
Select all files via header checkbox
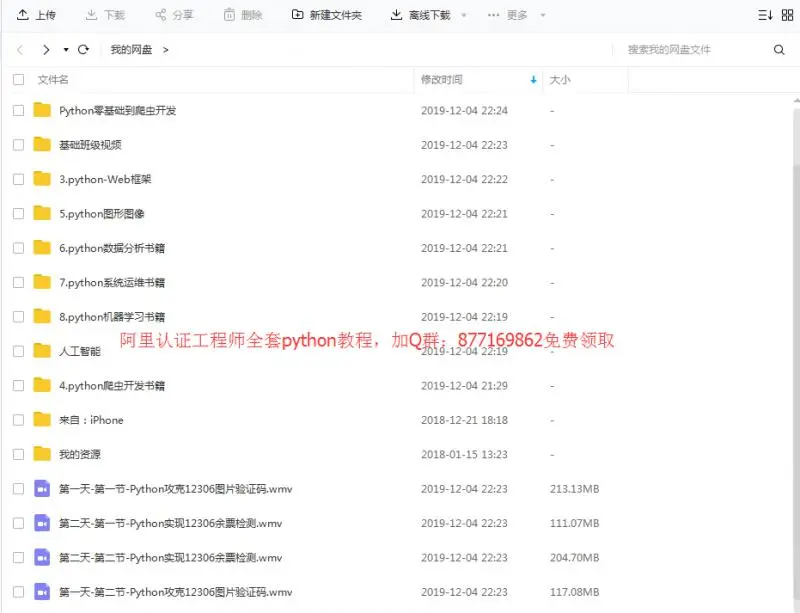pos(17,79)
